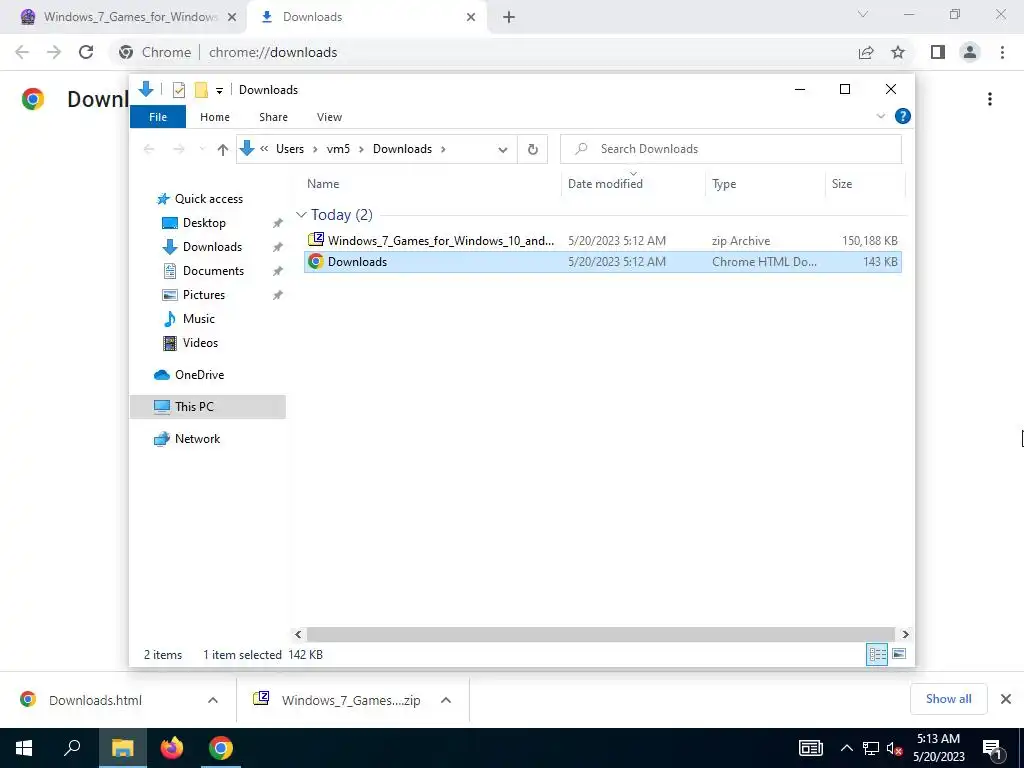Click the Chrome address bar URL
Viewport: 1024px width, 768px height.
[x=273, y=52]
